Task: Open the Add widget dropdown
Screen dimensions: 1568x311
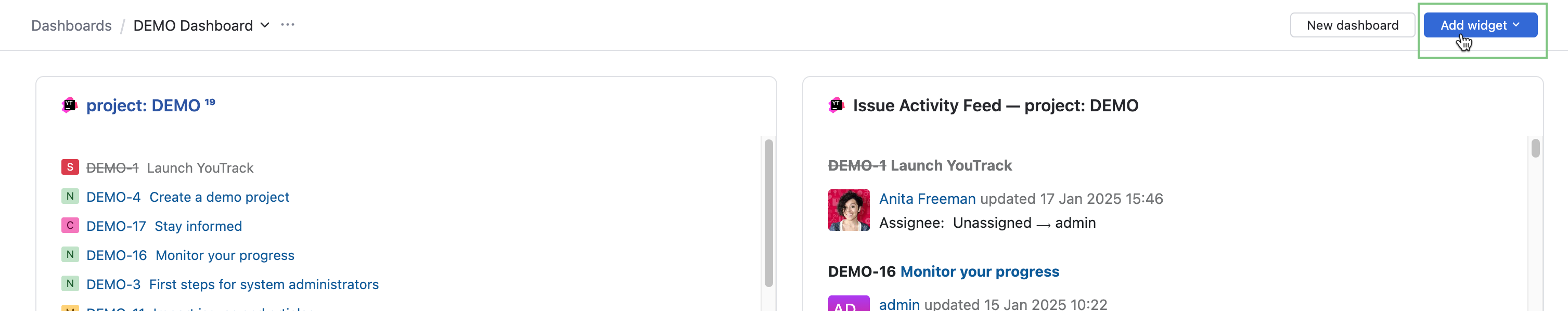Action: [1480, 25]
